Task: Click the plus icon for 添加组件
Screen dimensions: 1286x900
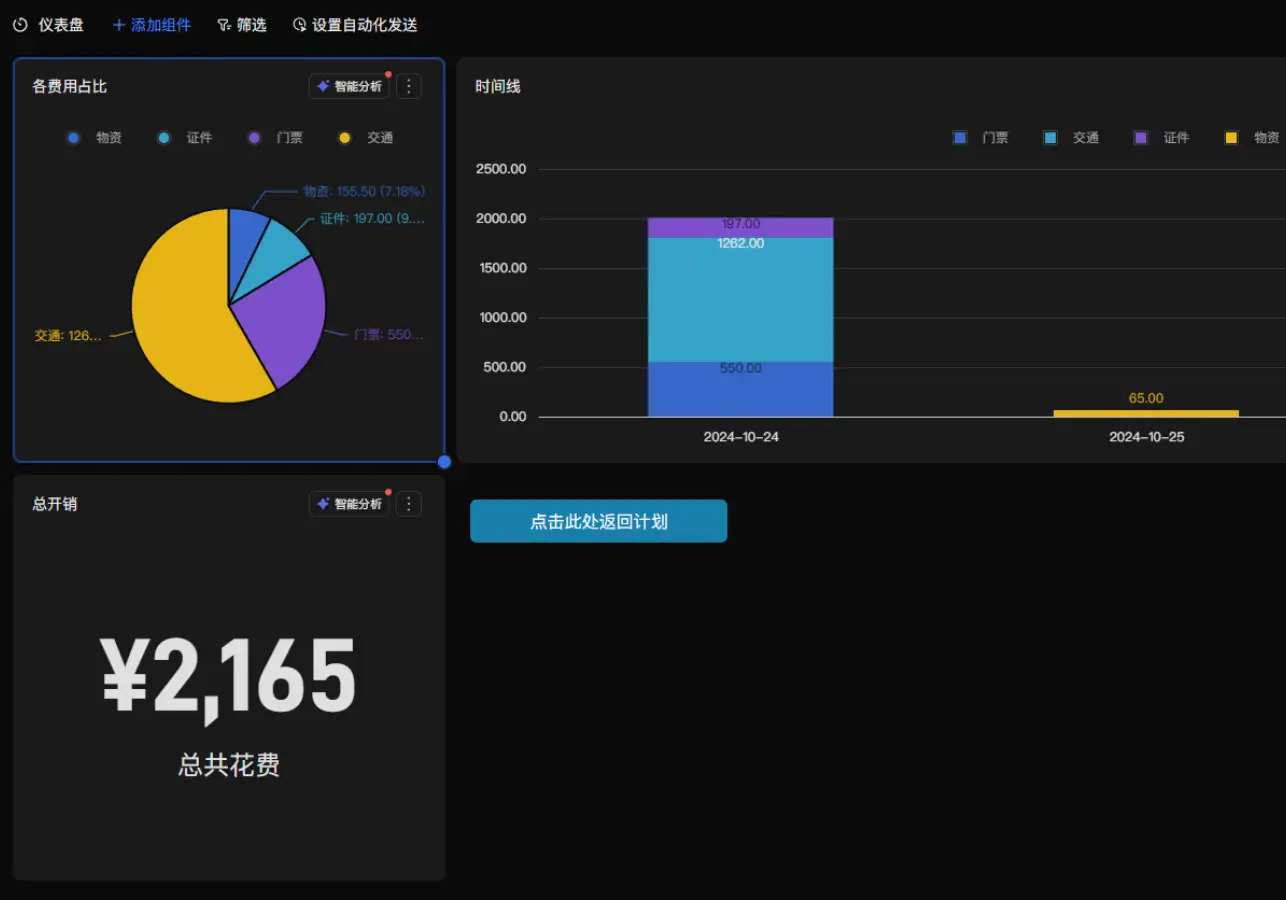Action: tap(119, 25)
